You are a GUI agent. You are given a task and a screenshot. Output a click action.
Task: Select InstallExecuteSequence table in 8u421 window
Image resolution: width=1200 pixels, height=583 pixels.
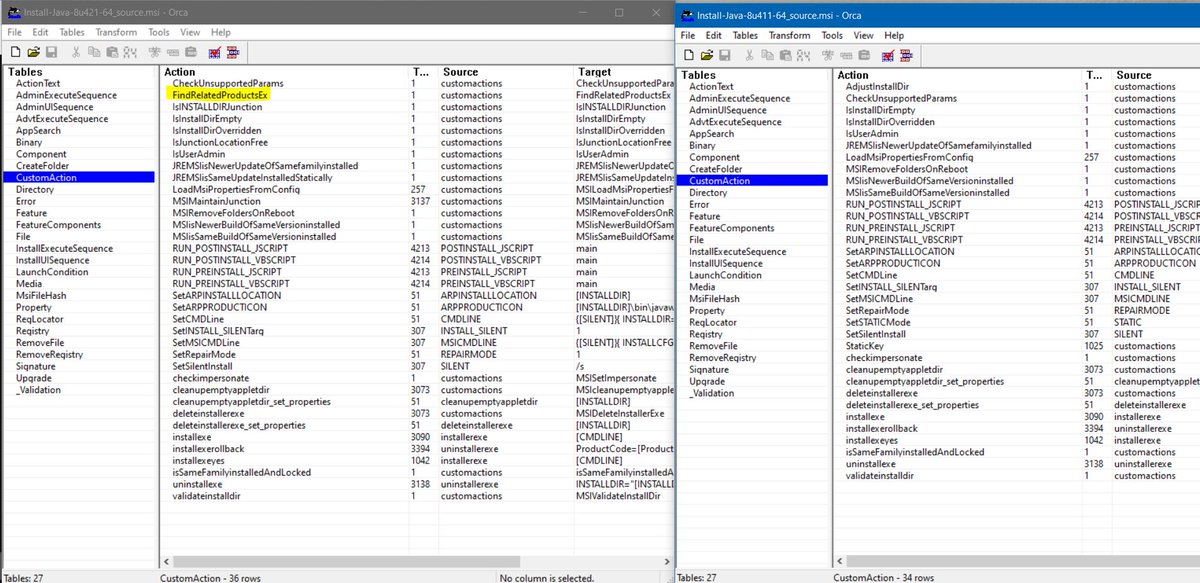pos(64,248)
